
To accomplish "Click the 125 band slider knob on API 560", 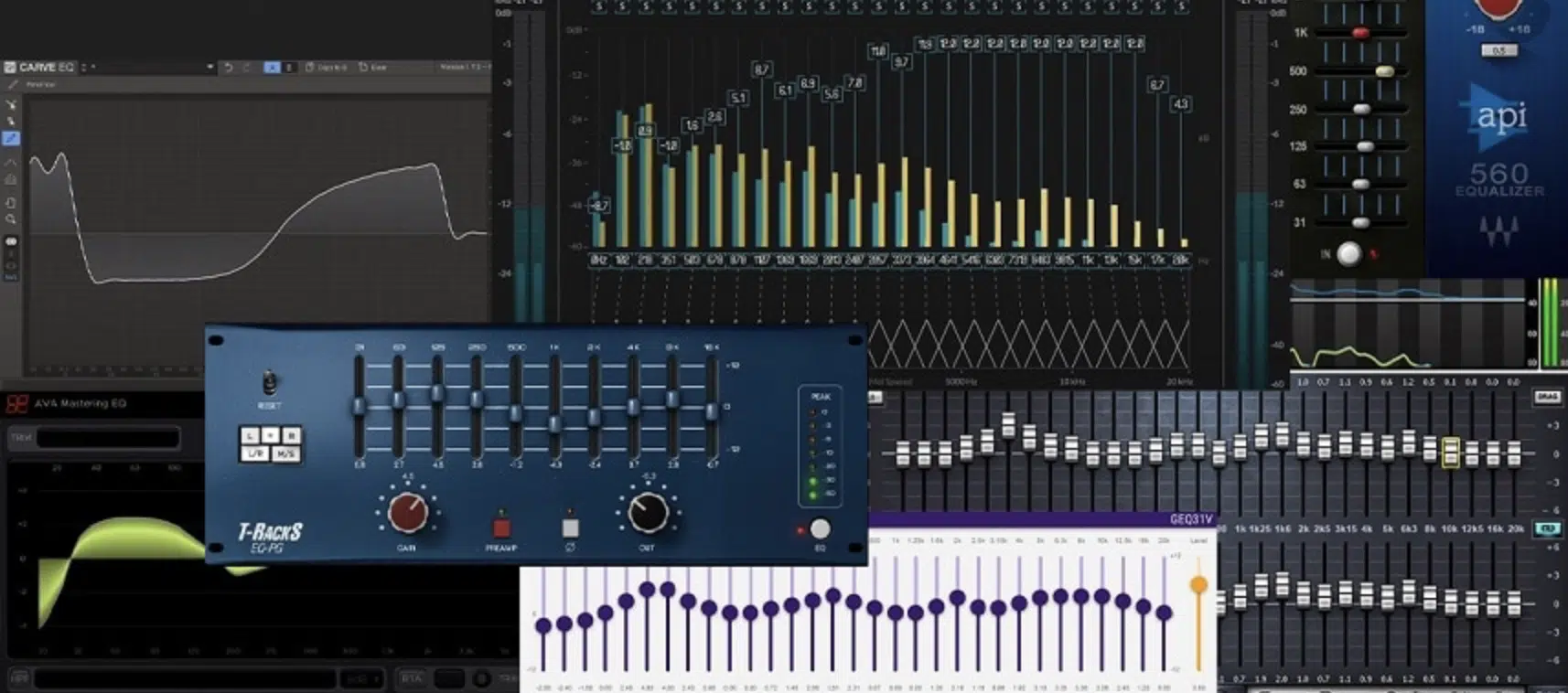I will (x=1366, y=146).
